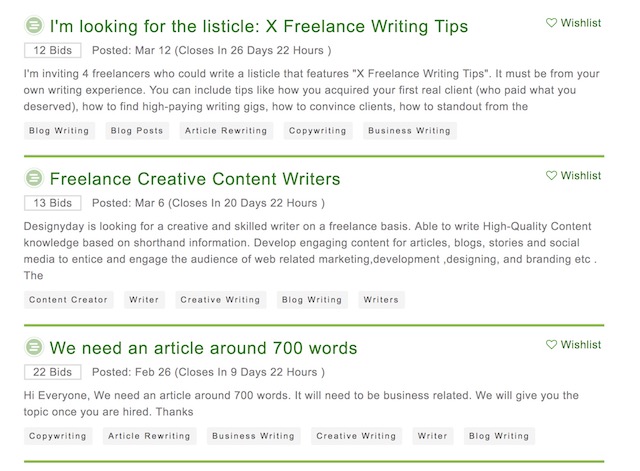640x471 pixels.
Task: Open the Freelance Creative Content Writers posting
Action: pos(195,179)
